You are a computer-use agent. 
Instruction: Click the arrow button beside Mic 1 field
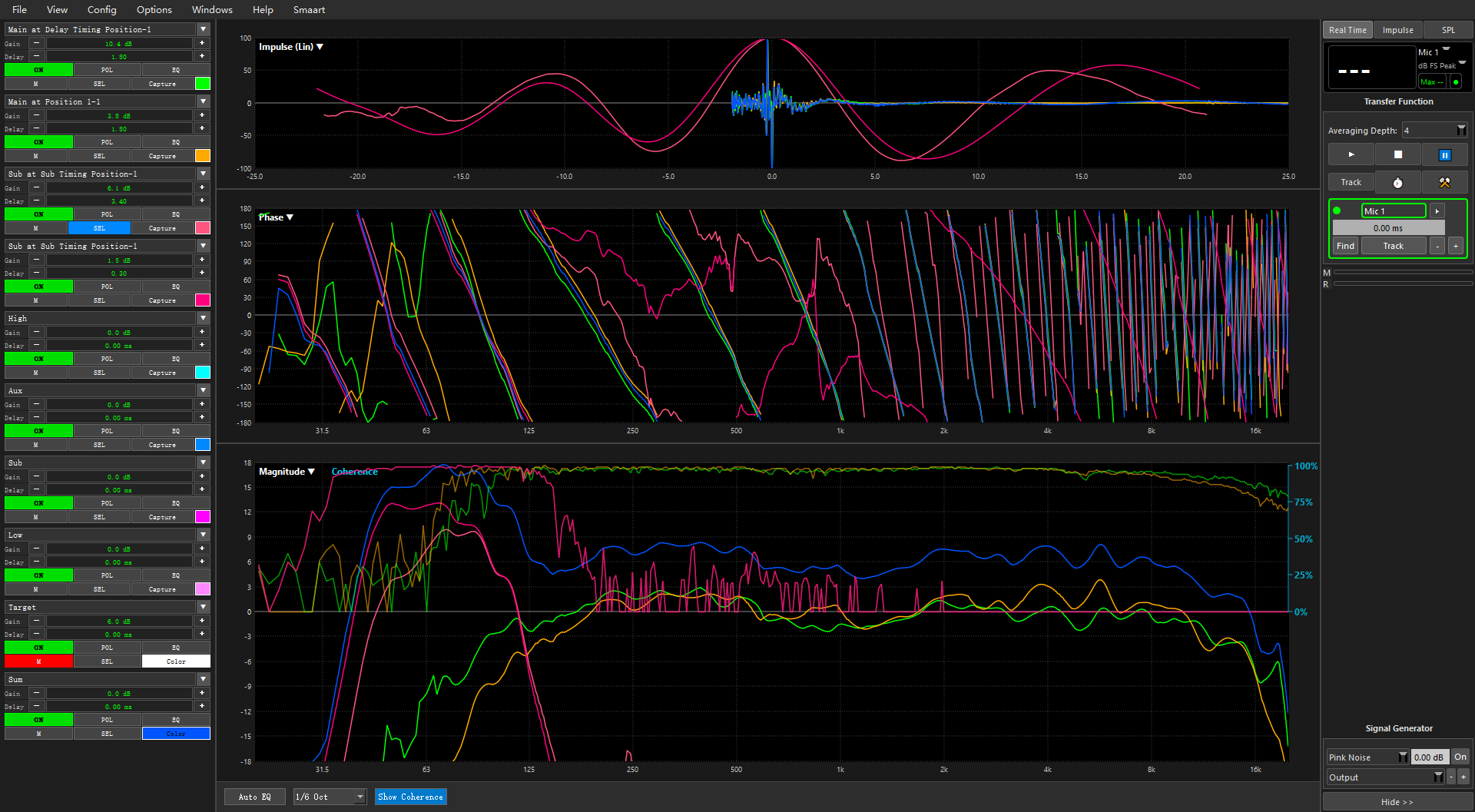pyautogui.click(x=1437, y=210)
